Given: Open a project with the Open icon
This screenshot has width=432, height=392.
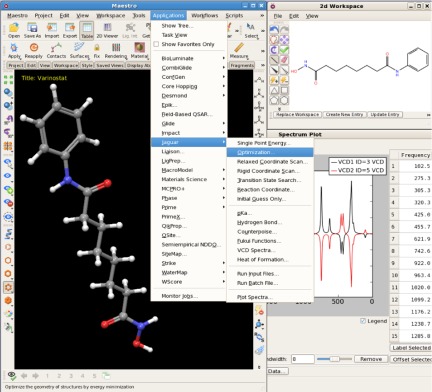Looking at the screenshot, I should click(x=14, y=30).
